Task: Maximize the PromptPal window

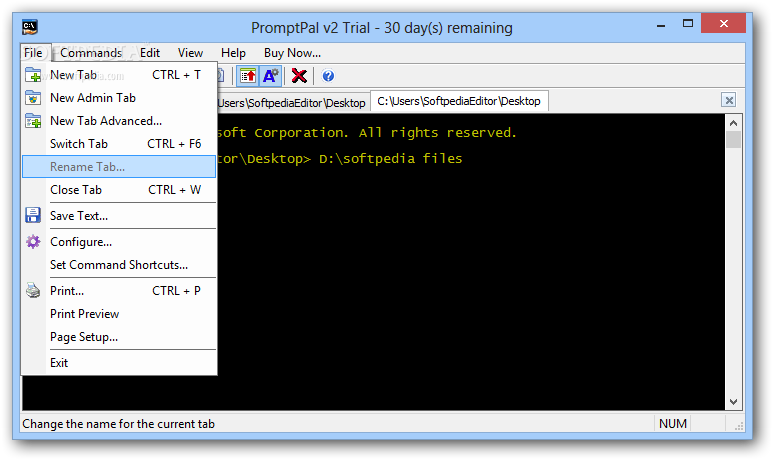Action: click(688, 24)
